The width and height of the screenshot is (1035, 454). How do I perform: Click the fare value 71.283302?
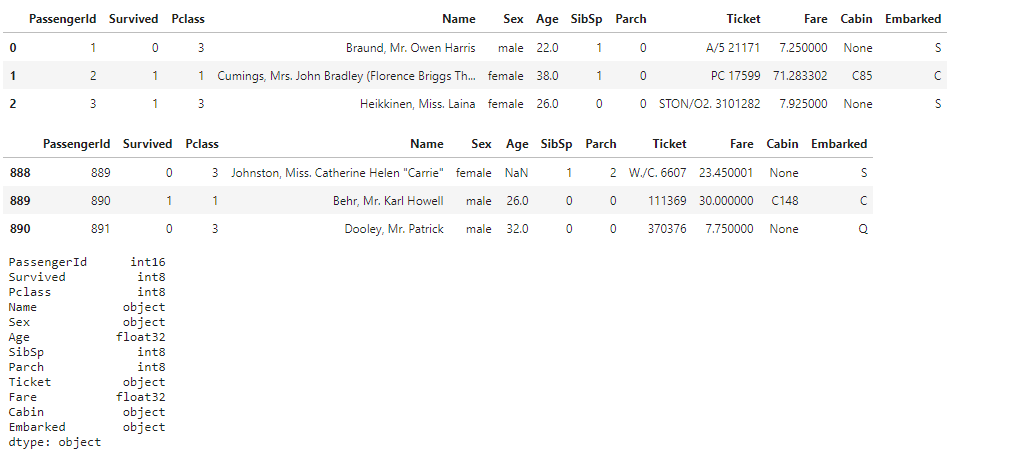click(x=800, y=76)
